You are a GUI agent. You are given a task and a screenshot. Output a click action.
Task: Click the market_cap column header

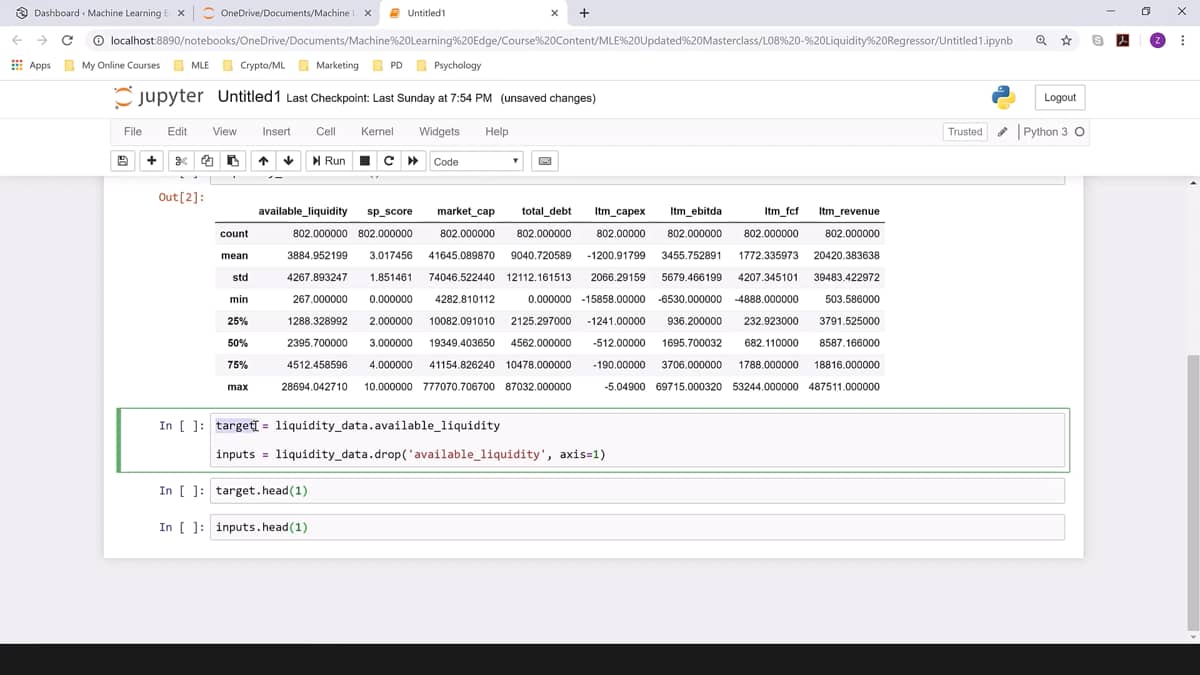coord(466,212)
